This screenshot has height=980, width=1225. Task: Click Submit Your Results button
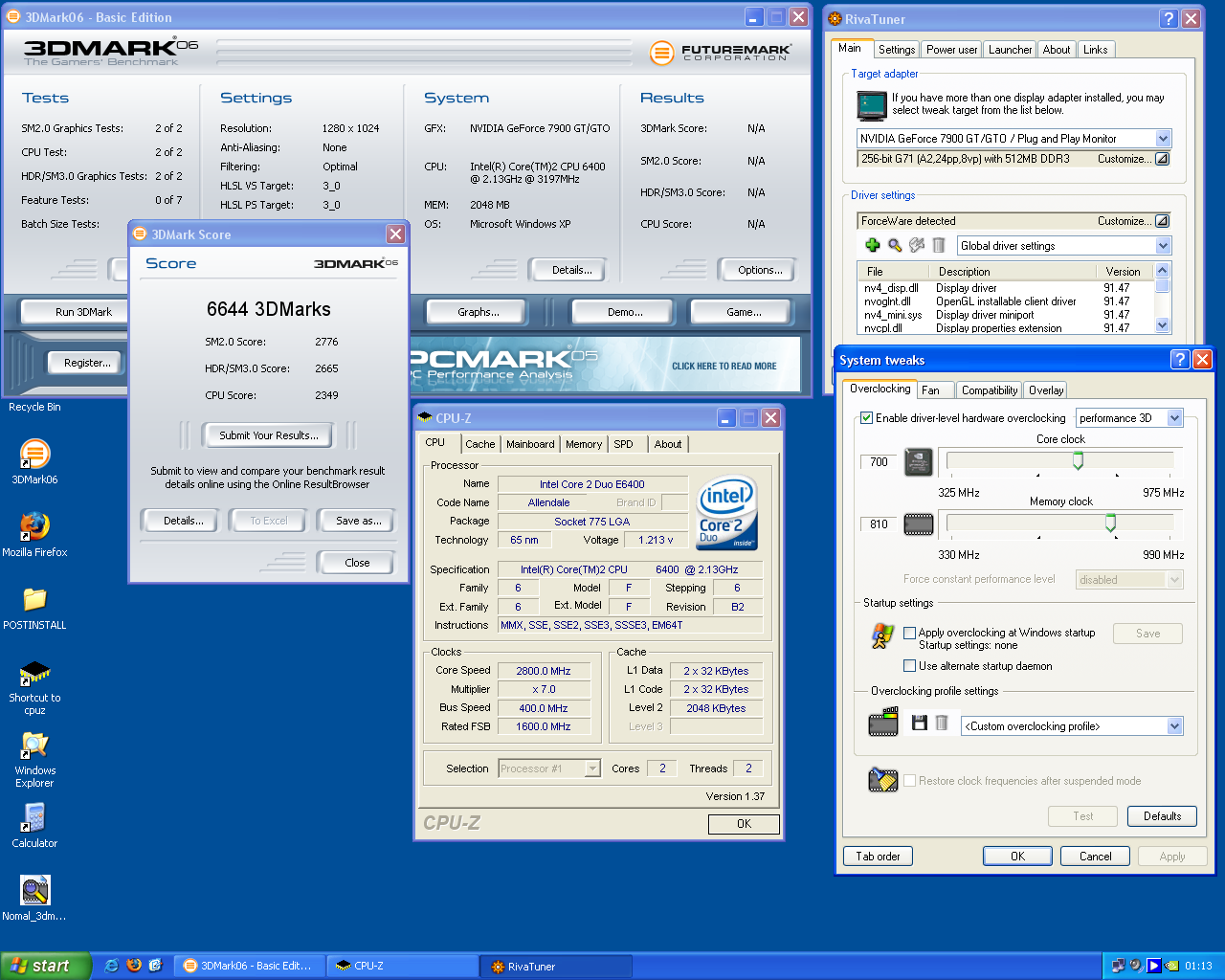[x=268, y=435]
